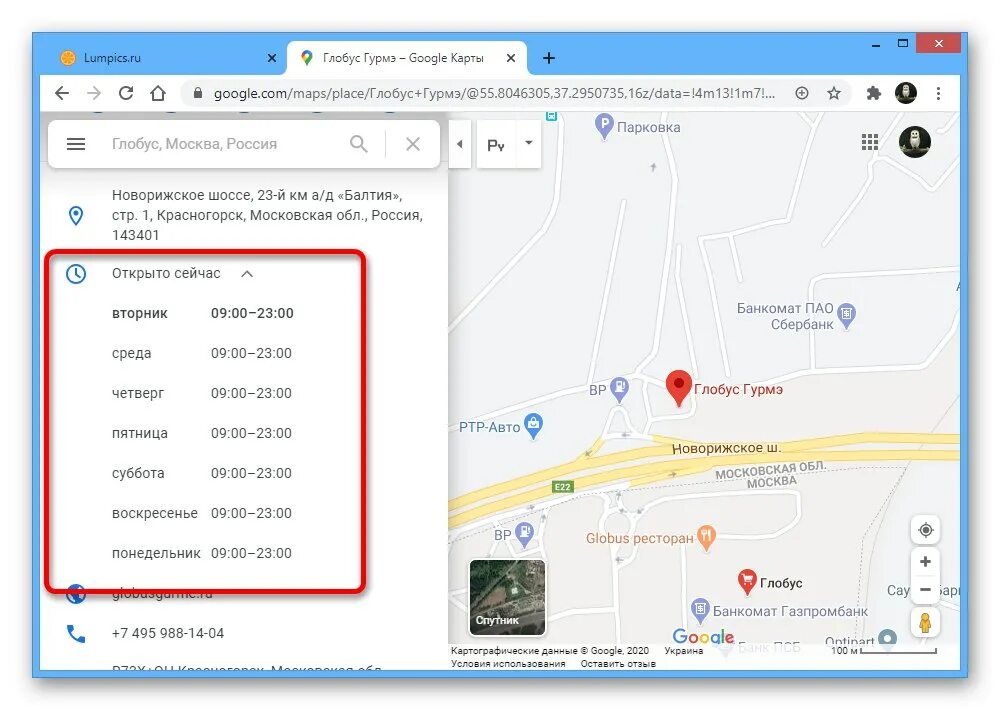
Task: Show my location on map
Action: click(x=925, y=530)
